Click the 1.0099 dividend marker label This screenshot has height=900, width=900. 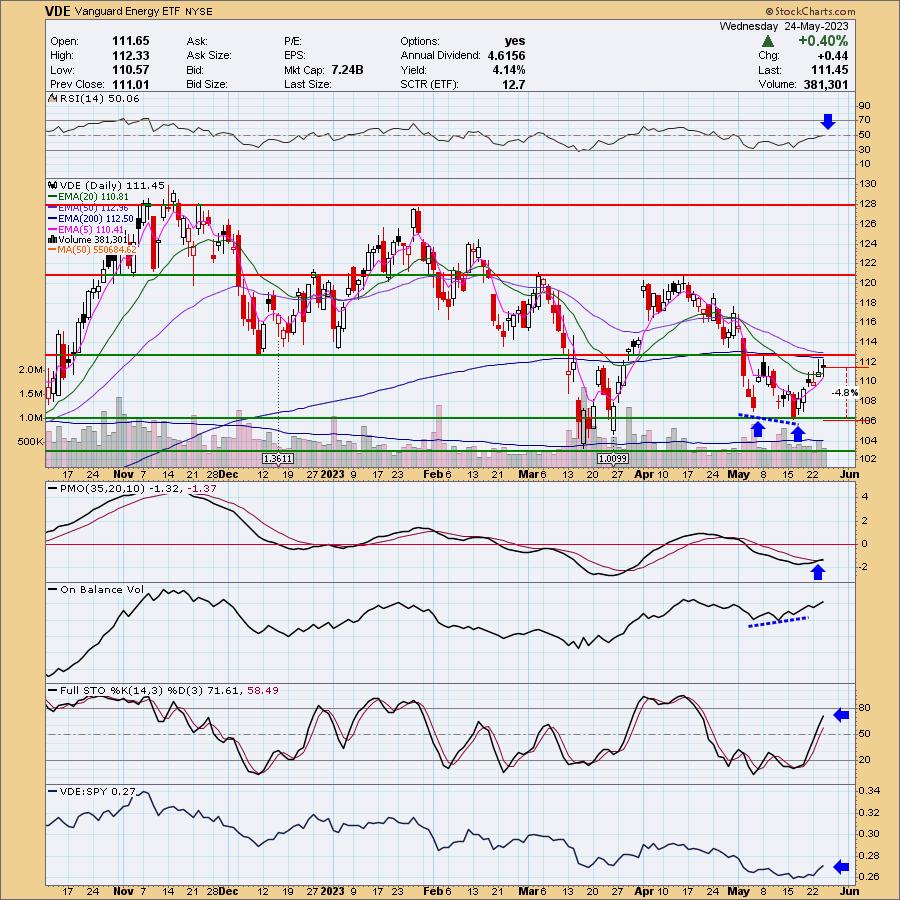[x=613, y=459]
